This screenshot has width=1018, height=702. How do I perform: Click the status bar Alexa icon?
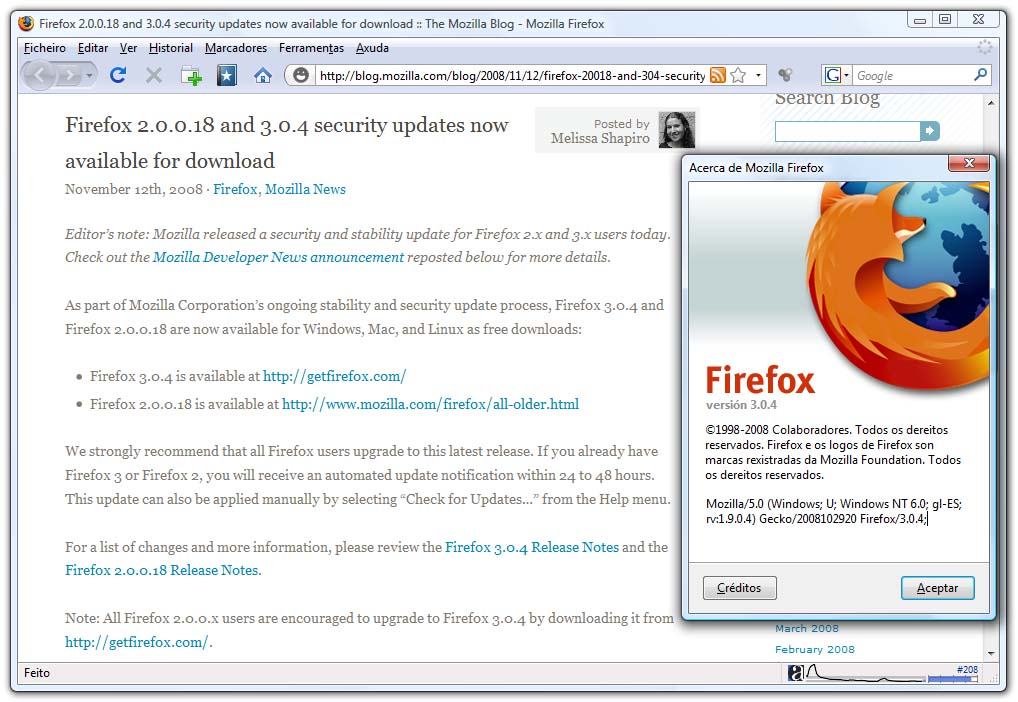click(x=795, y=673)
